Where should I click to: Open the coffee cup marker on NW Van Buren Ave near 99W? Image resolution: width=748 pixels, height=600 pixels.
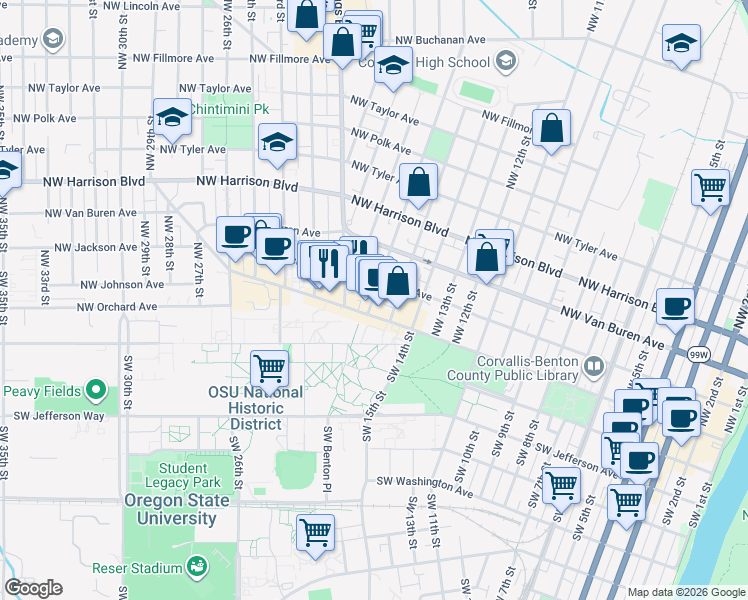[675, 308]
